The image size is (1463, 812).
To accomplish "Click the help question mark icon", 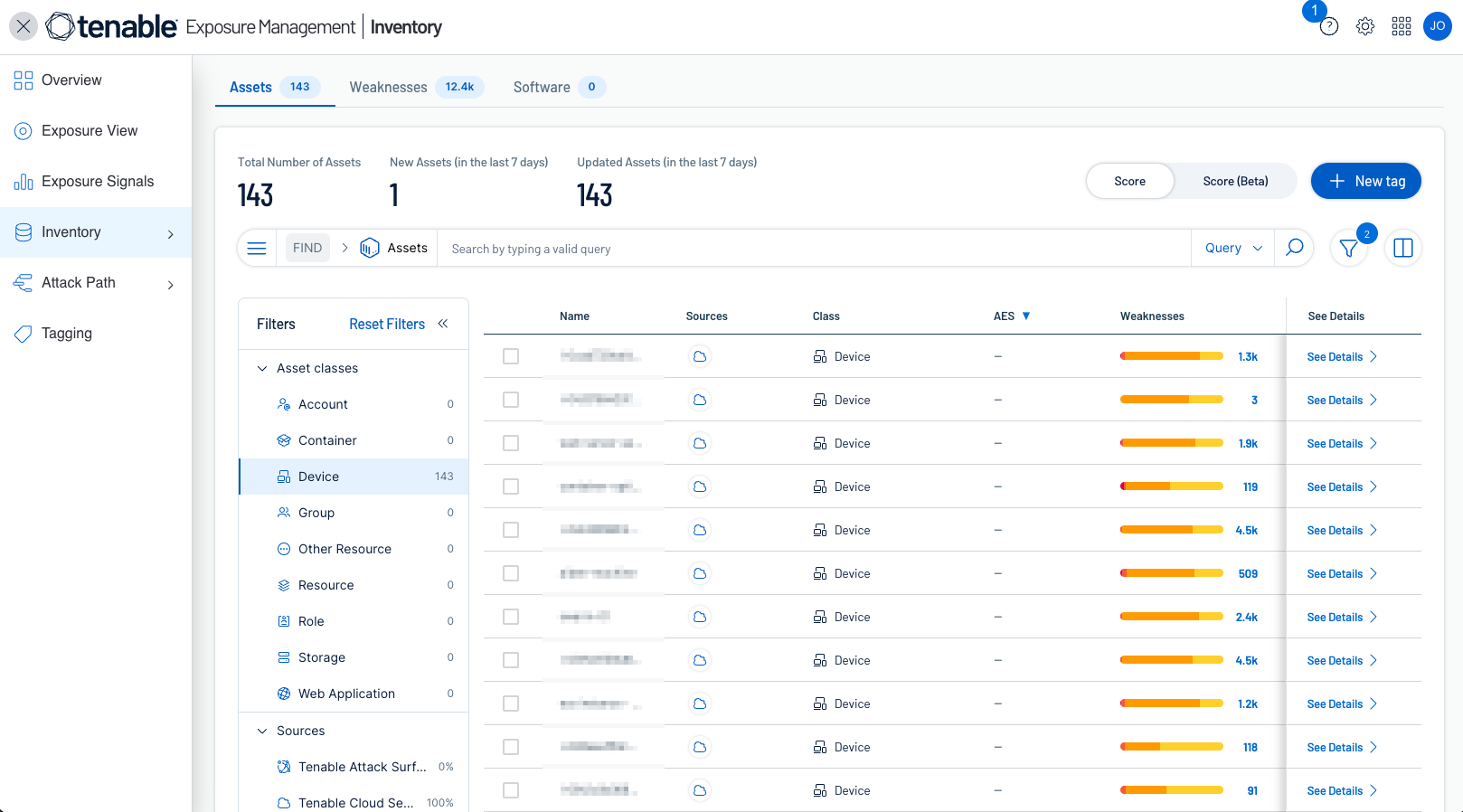I will tap(1328, 27).
